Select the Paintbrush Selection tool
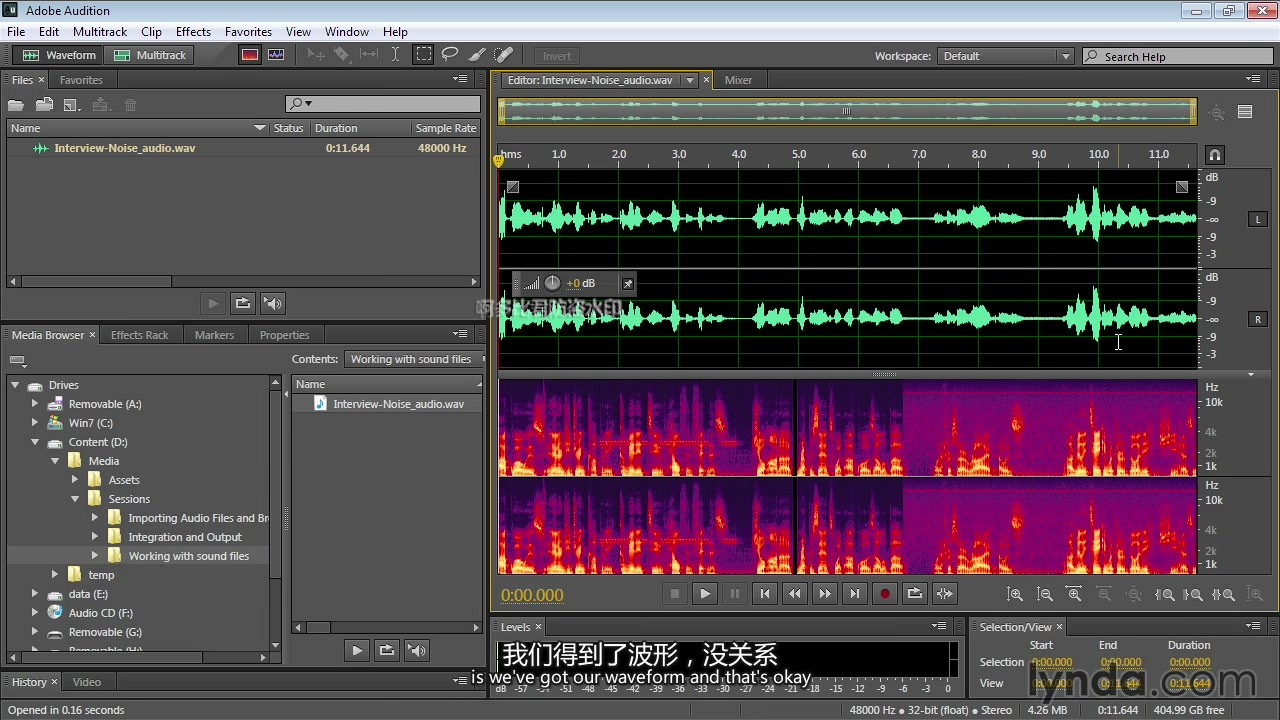1280x720 pixels. click(x=477, y=55)
